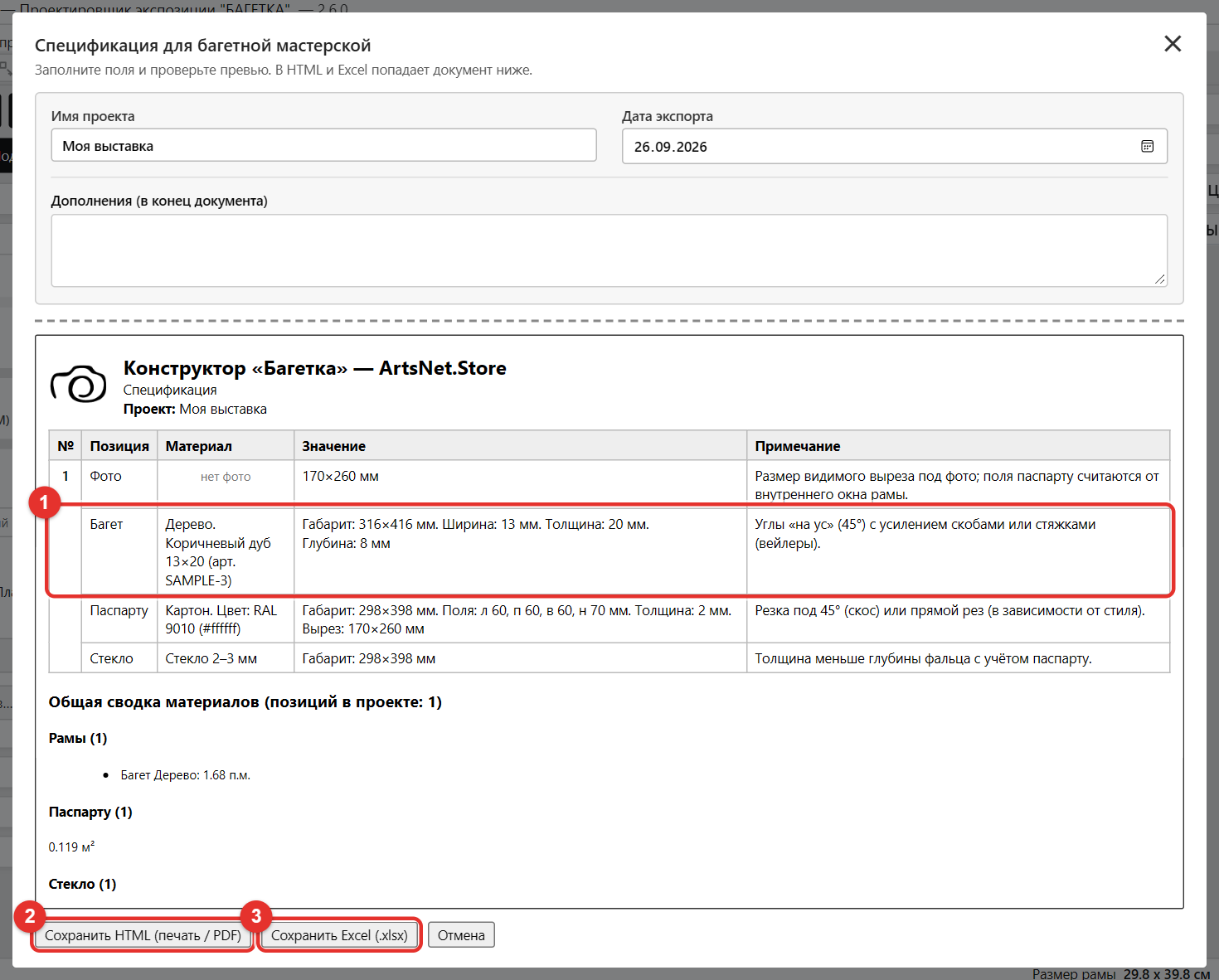Click the 'Позиция' column header
This screenshot has width=1219, height=980.
pyautogui.click(x=119, y=445)
